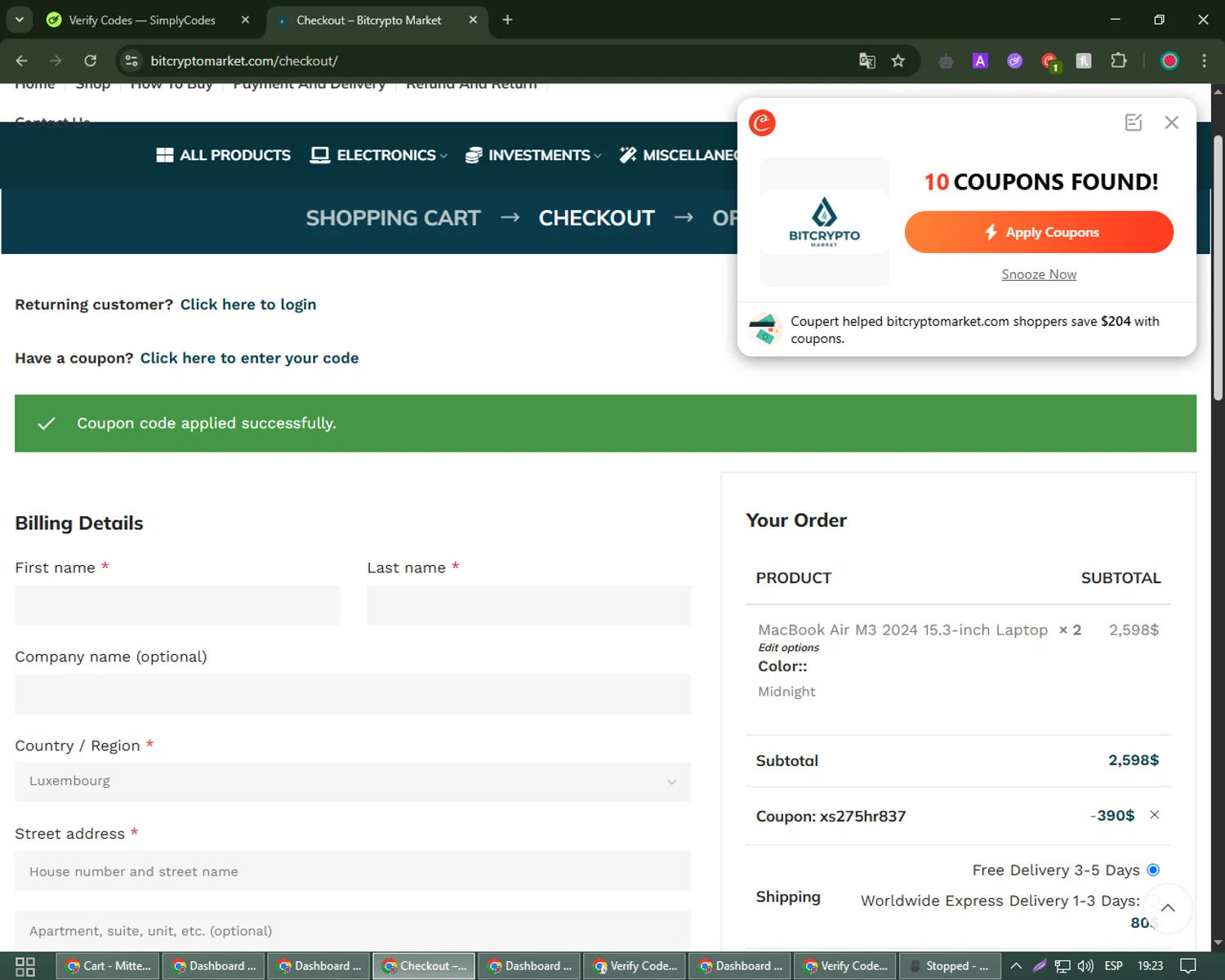Click 'Click here to login' link

[248, 305]
